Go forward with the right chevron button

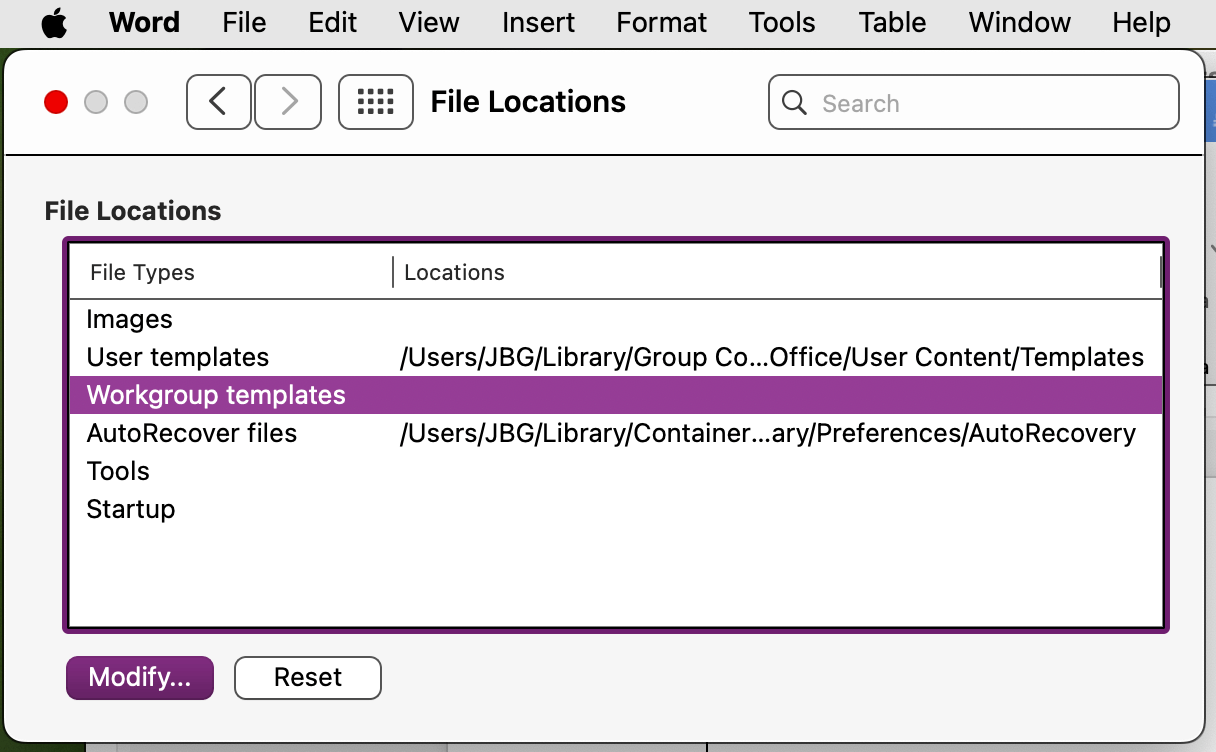[288, 102]
